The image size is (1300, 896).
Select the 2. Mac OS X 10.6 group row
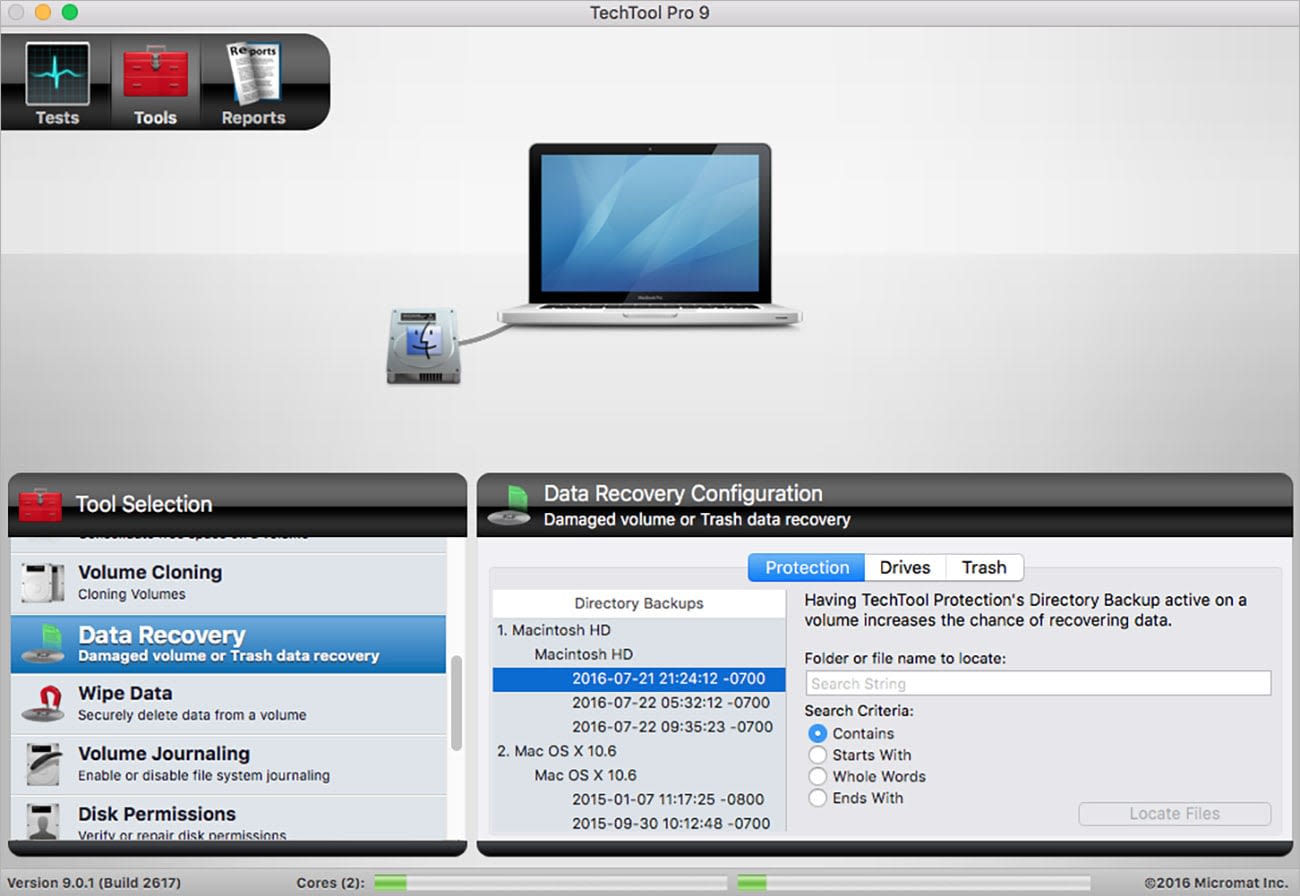tap(639, 751)
